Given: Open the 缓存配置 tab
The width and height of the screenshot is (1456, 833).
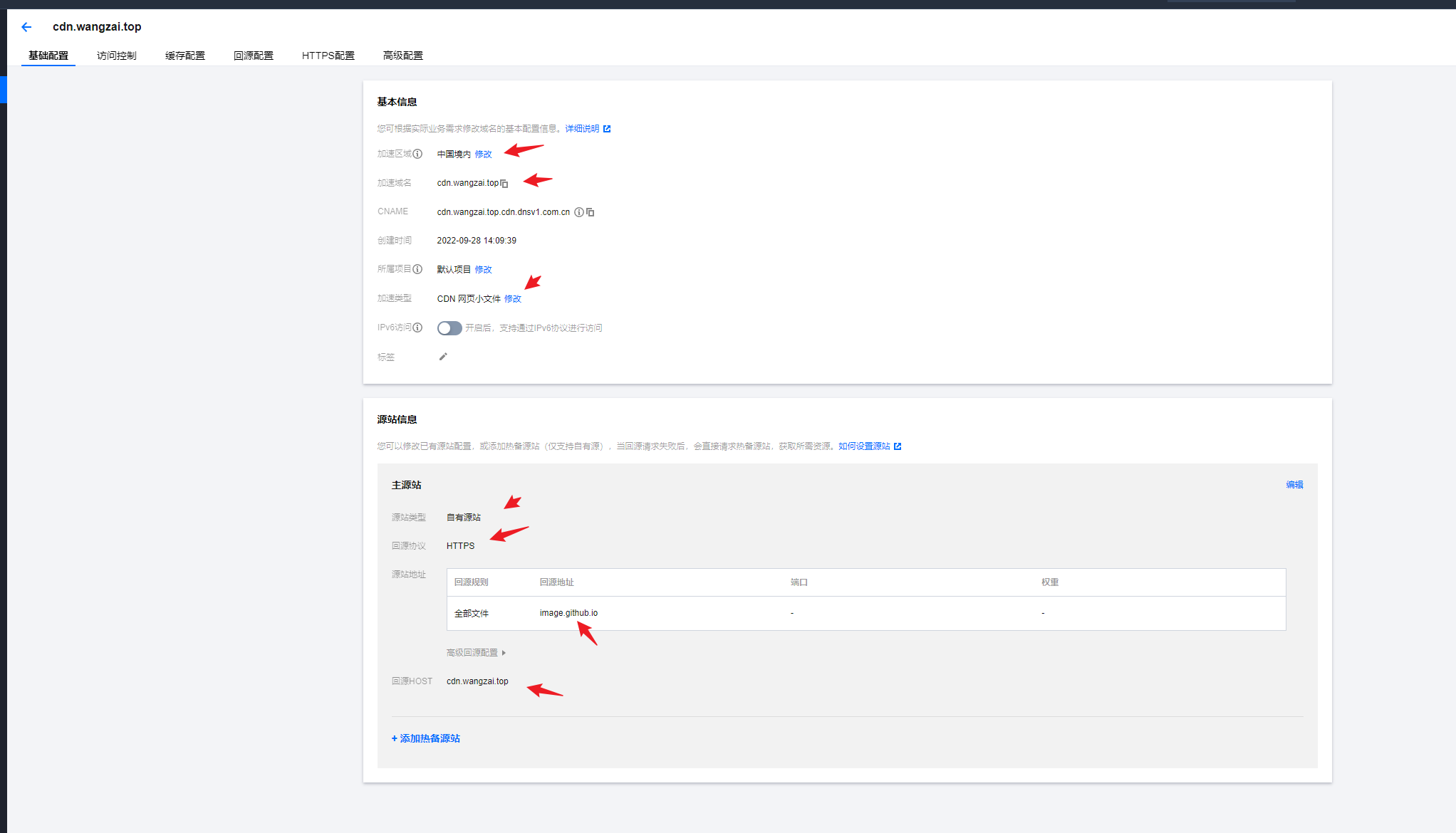Looking at the screenshot, I should click(x=184, y=56).
